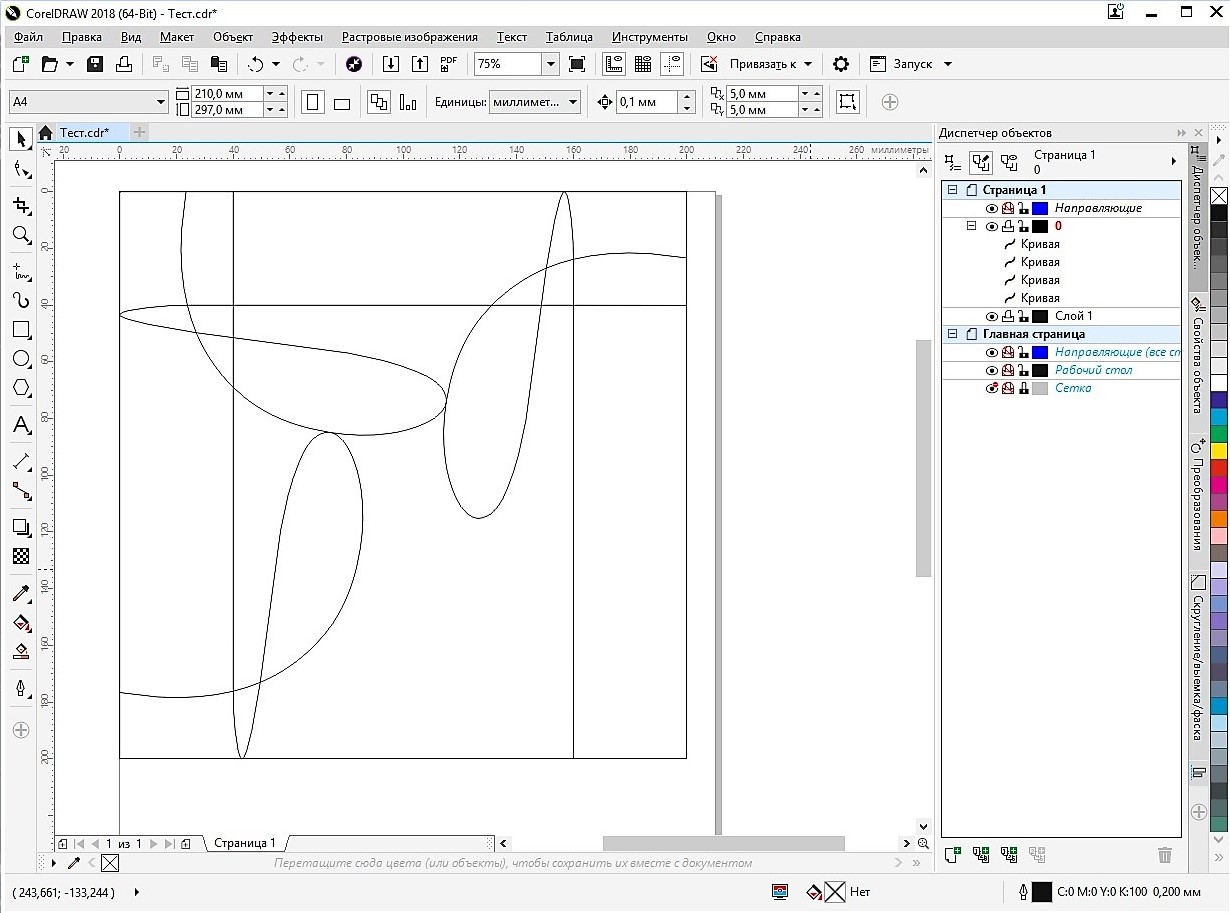Choose the Drop Shadow tool
This screenshot has width=1230, height=913.
[20, 526]
